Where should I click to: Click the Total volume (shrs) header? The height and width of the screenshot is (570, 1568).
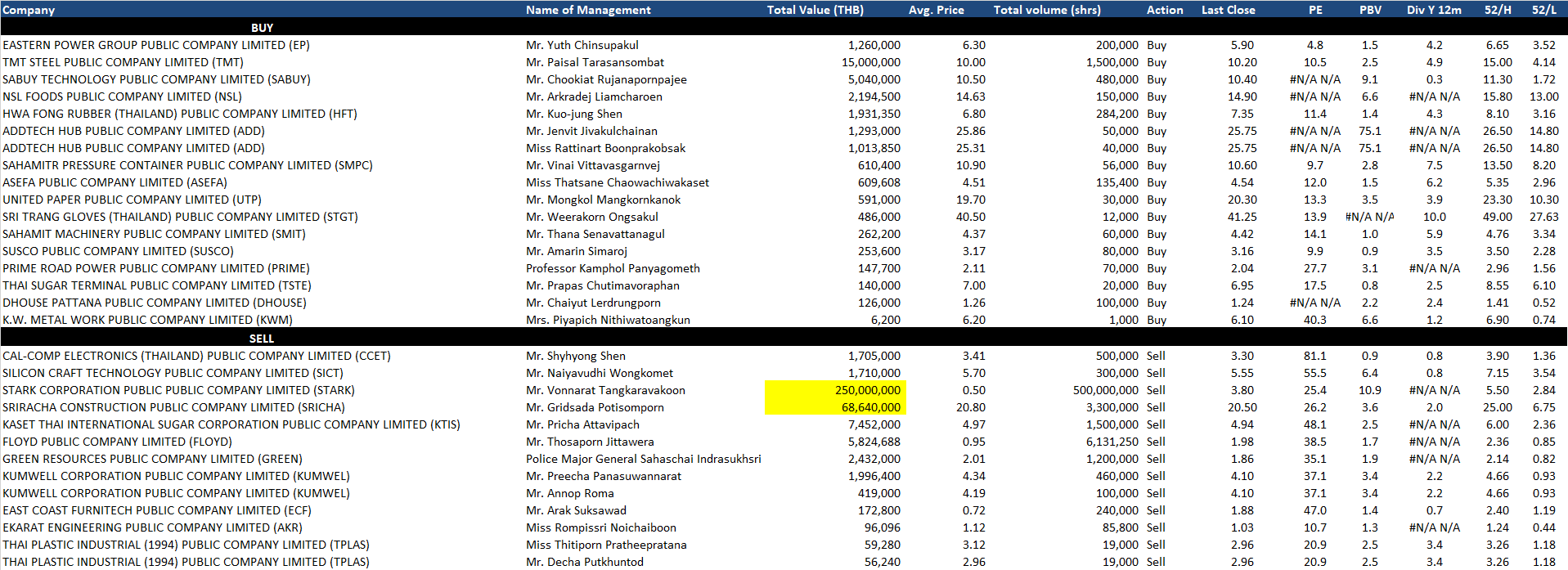[1047, 10]
